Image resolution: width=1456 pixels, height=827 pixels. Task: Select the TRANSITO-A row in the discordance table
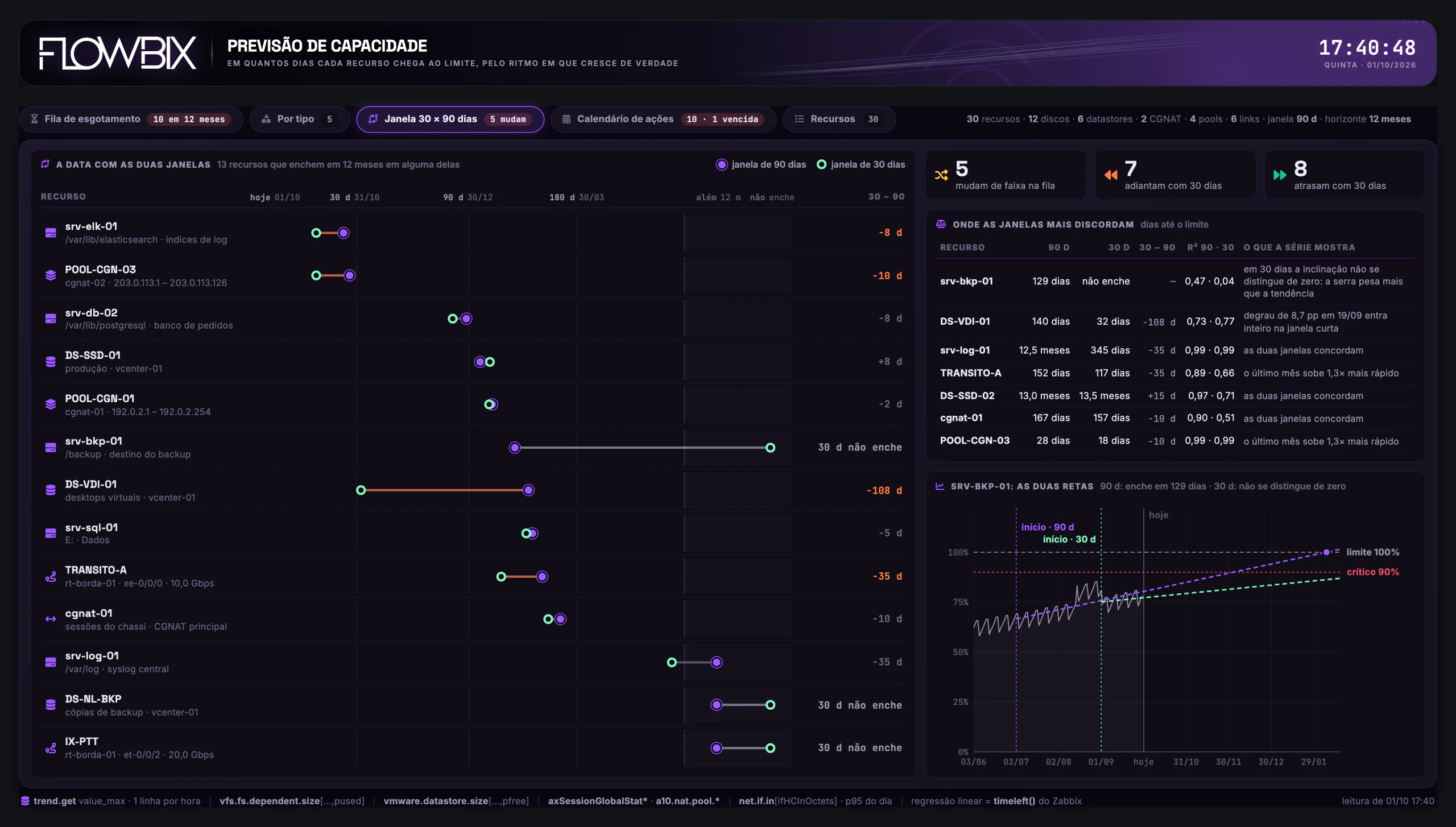click(1176, 373)
